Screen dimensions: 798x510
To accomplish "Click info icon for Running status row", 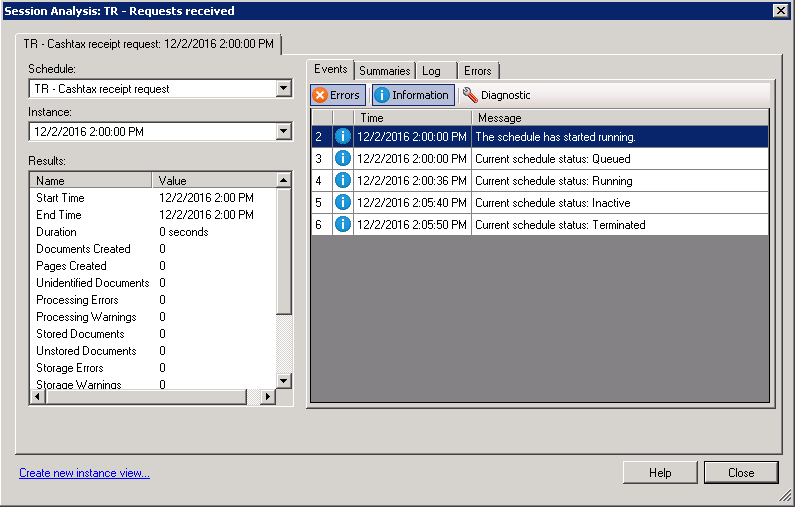I will pos(343,181).
